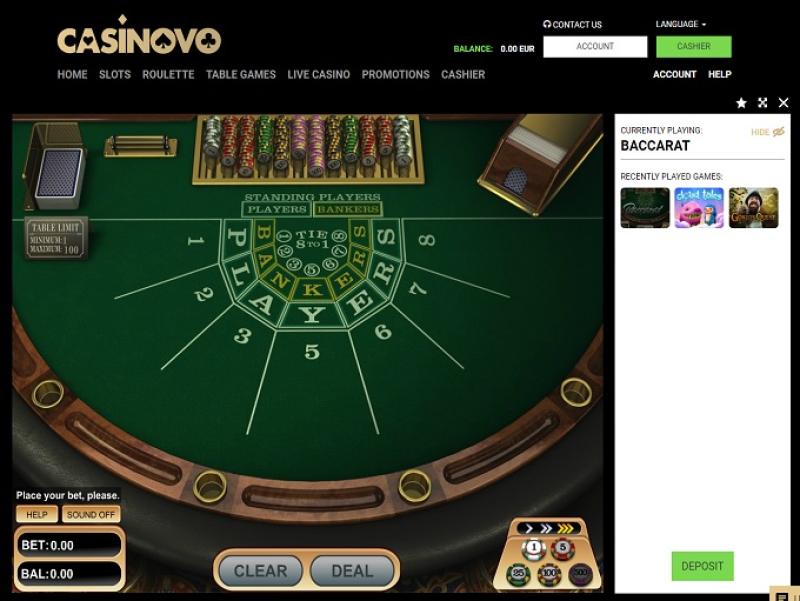Enter fullscreen mode with expand icon
Image resolution: width=800 pixels, height=601 pixels.
763,103
